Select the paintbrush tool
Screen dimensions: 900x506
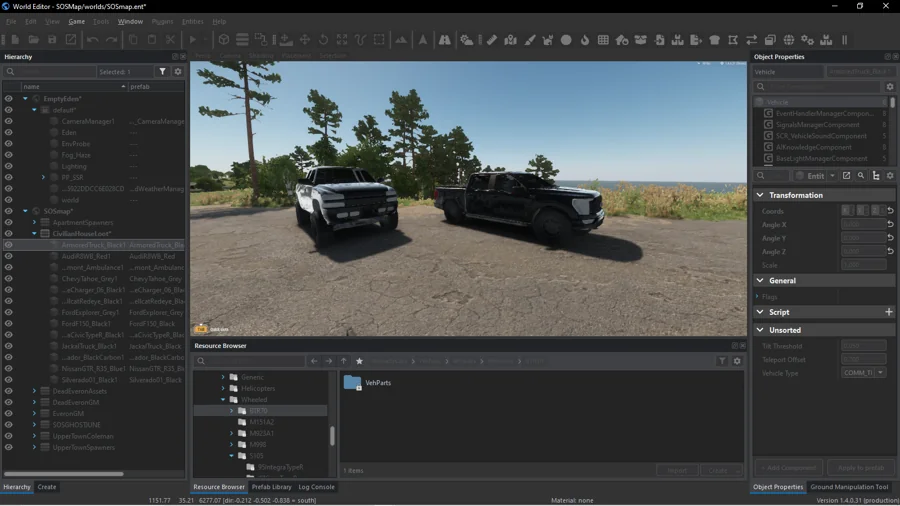529,40
